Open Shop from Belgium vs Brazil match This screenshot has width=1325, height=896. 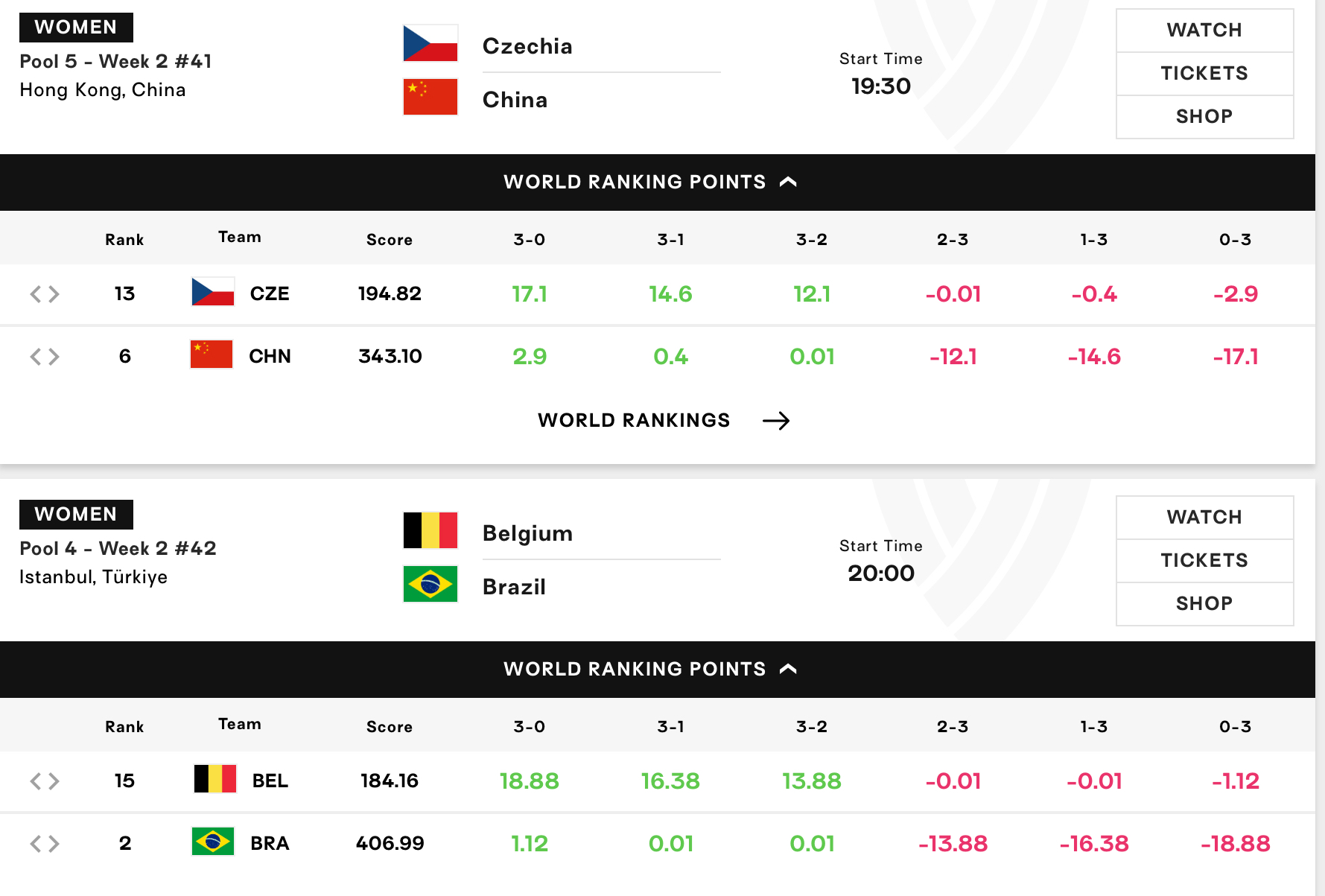1204,604
